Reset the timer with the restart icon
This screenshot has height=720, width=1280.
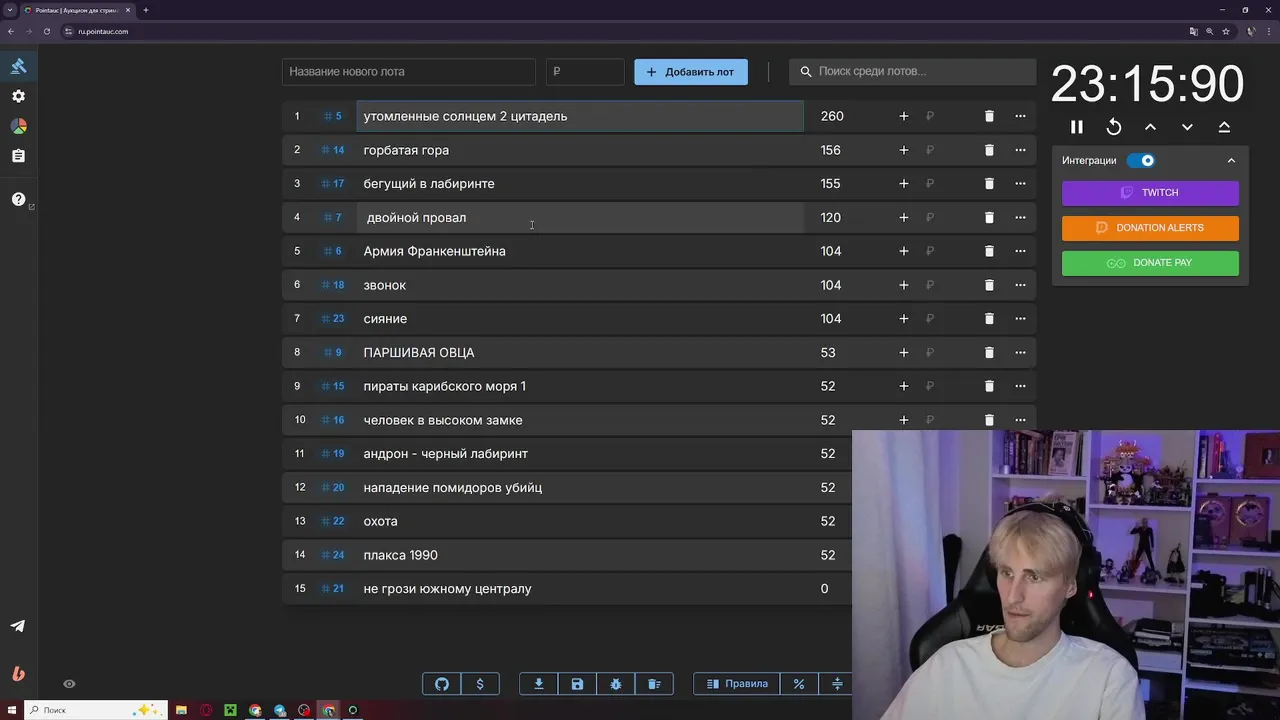[1114, 127]
